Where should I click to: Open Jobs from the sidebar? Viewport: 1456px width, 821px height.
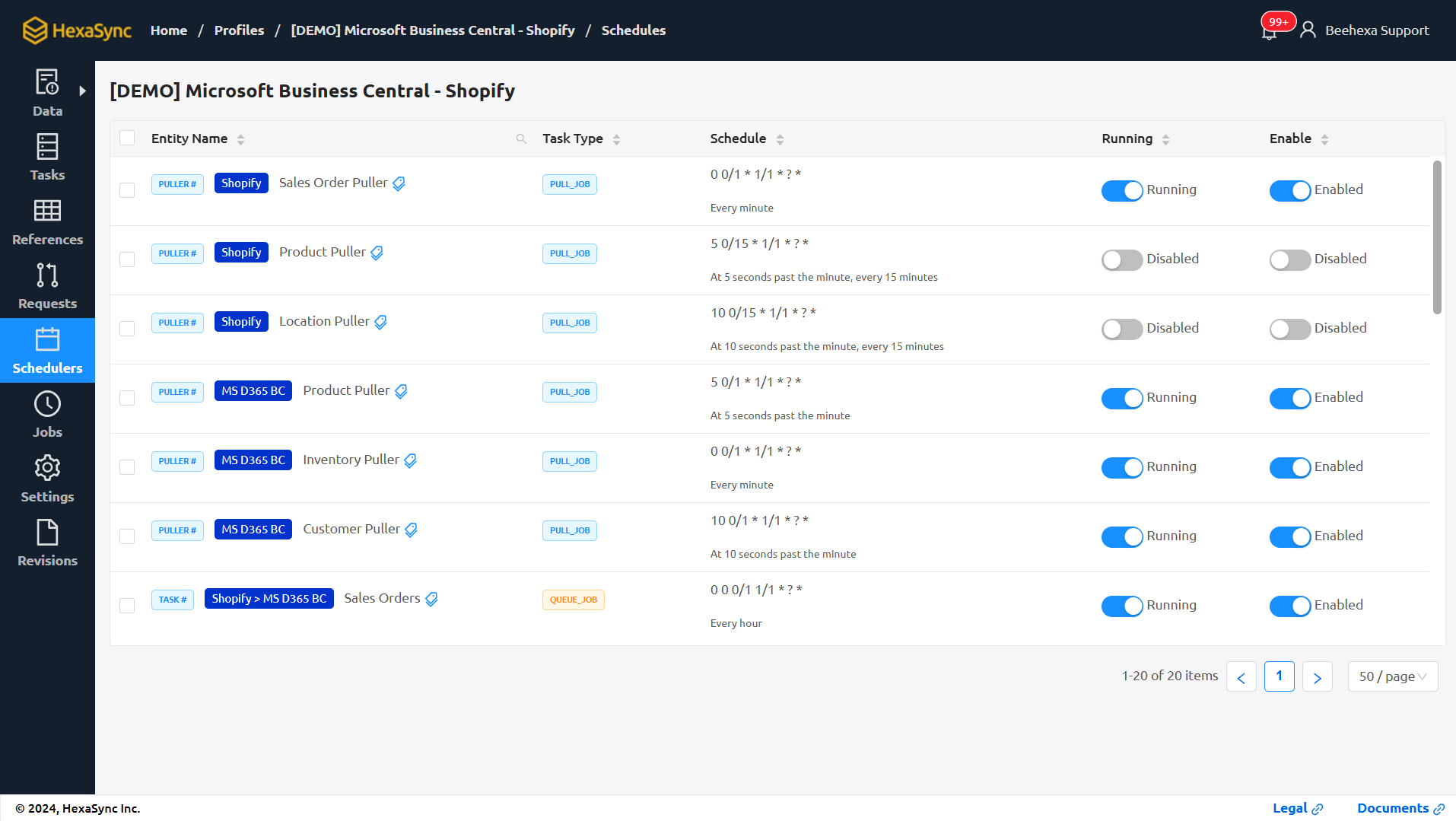pos(47,415)
